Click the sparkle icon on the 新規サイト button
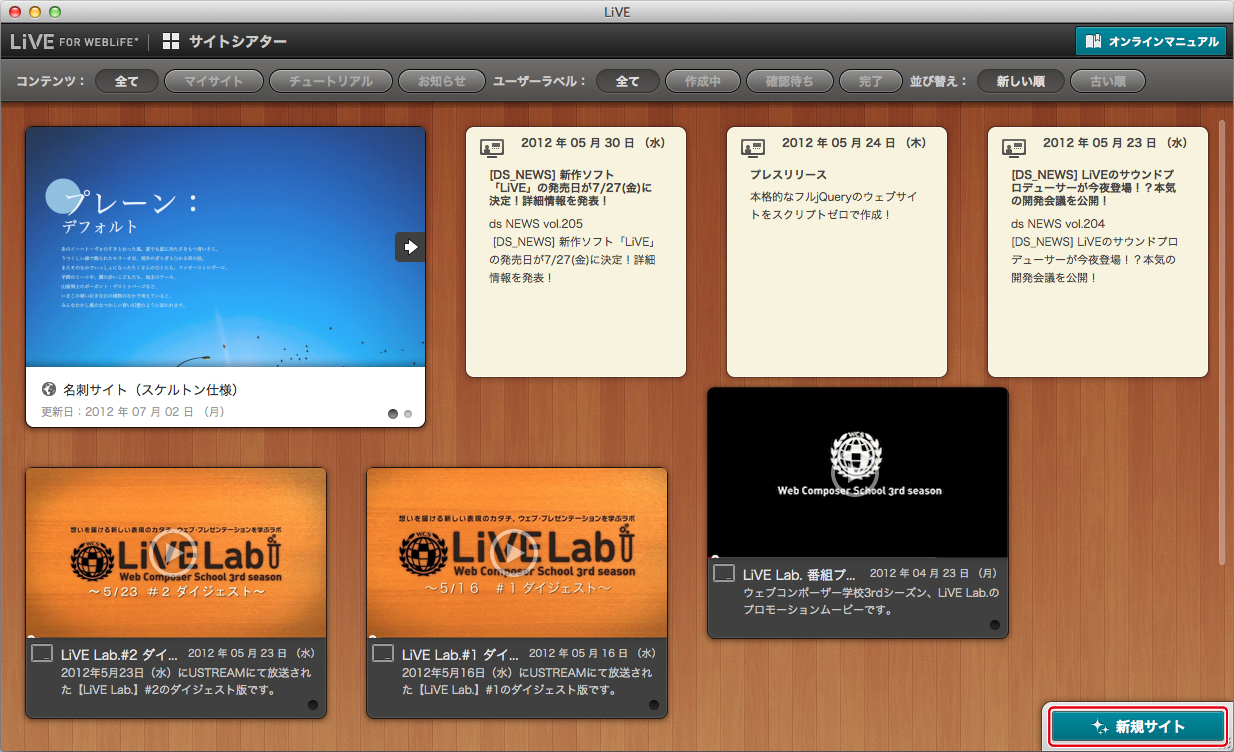Viewport: 1234px width, 752px height. tap(1100, 727)
